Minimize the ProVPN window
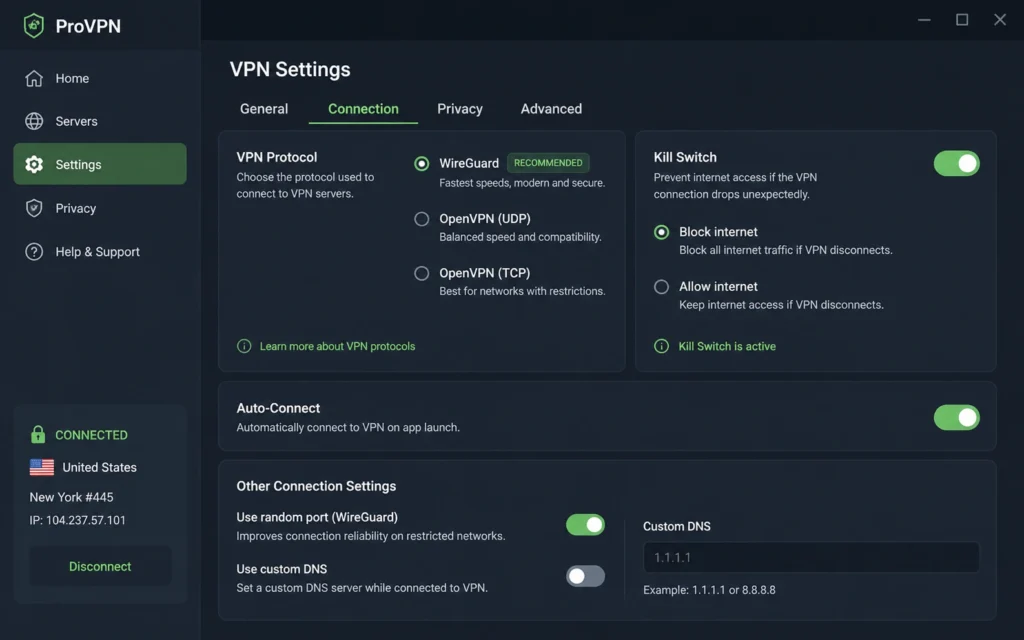1024x640 pixels. (924, 20)
